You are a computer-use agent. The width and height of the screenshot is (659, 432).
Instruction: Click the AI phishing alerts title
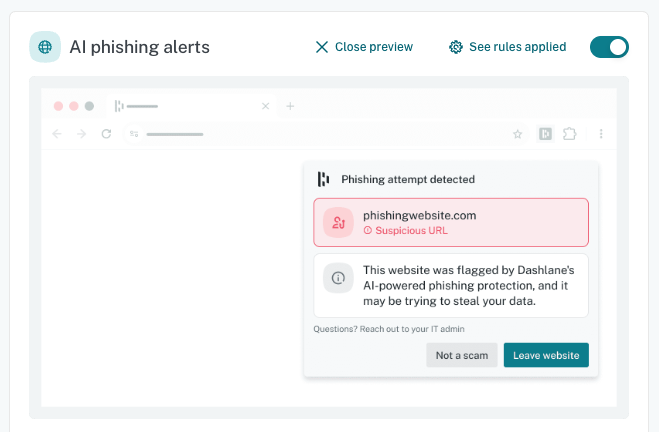(140, 47)
